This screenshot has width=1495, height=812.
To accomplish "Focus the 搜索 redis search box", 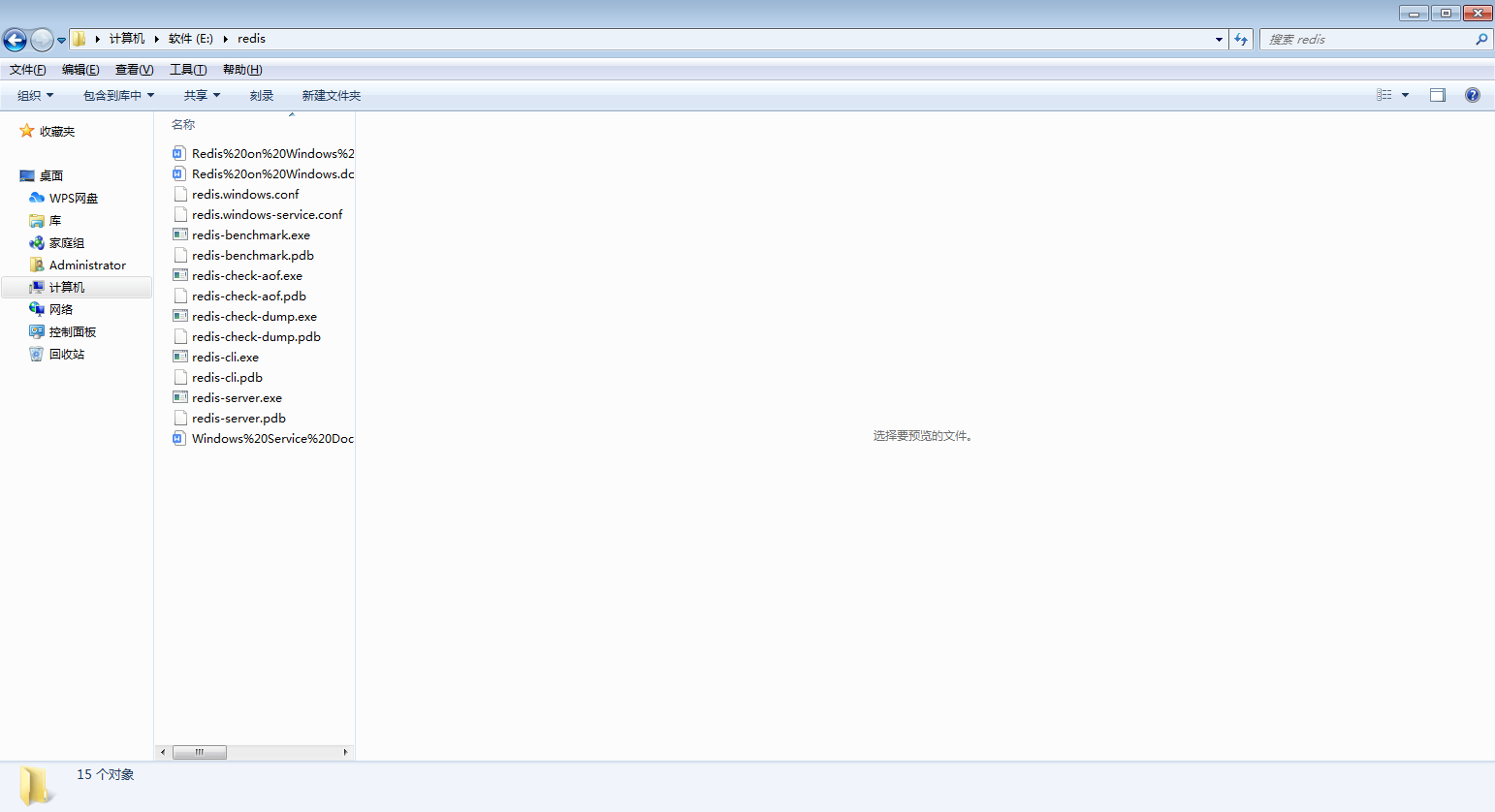I will [1367, 40].
